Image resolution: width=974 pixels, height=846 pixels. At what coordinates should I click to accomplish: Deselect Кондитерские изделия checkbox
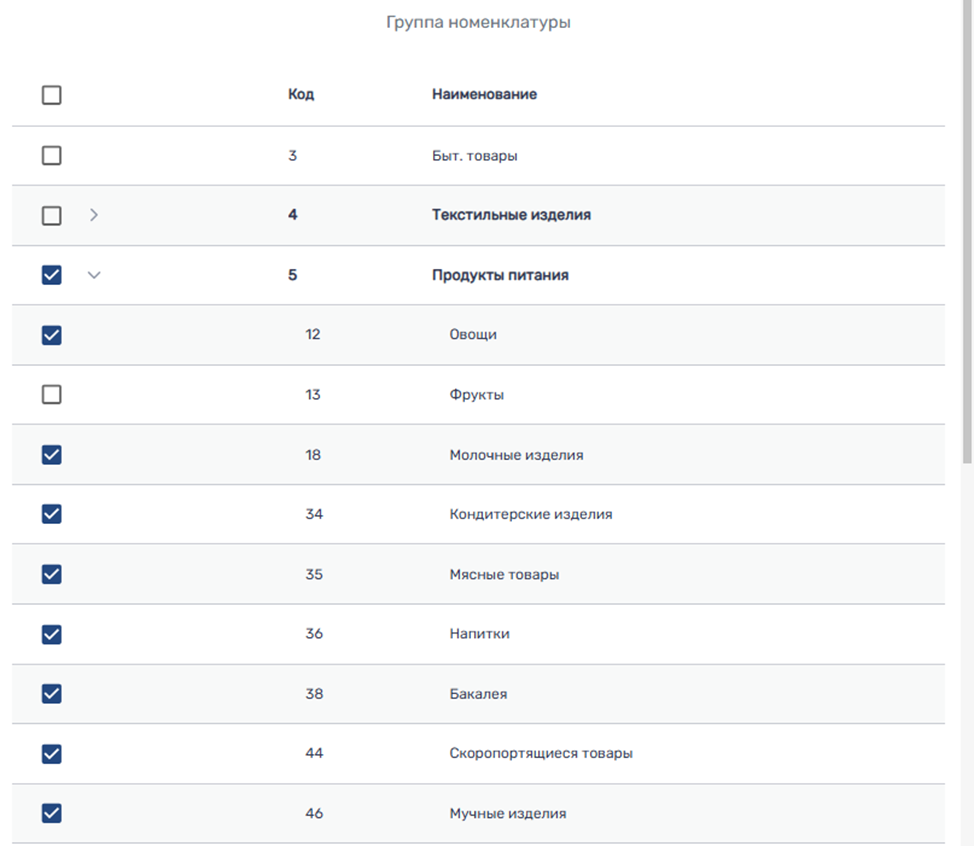coord(52,514)
